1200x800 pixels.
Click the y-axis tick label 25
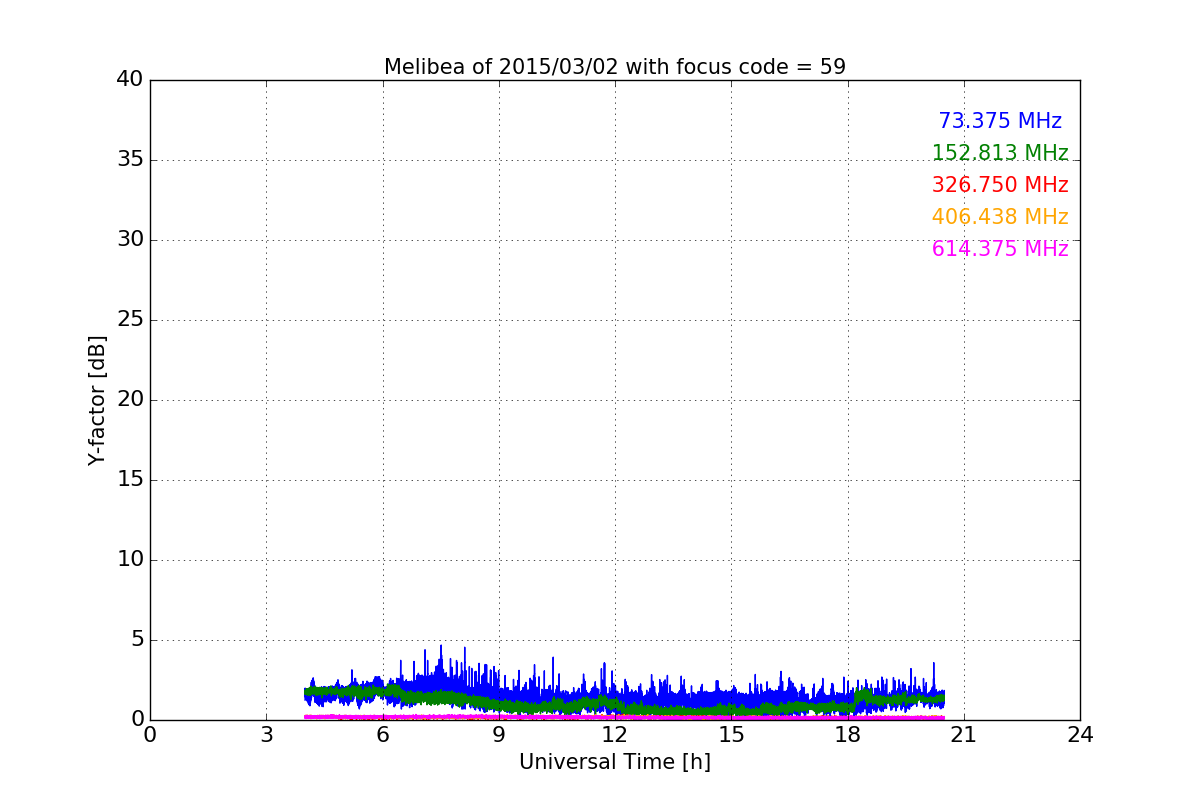pyautogui.click(x=129, y=319)
